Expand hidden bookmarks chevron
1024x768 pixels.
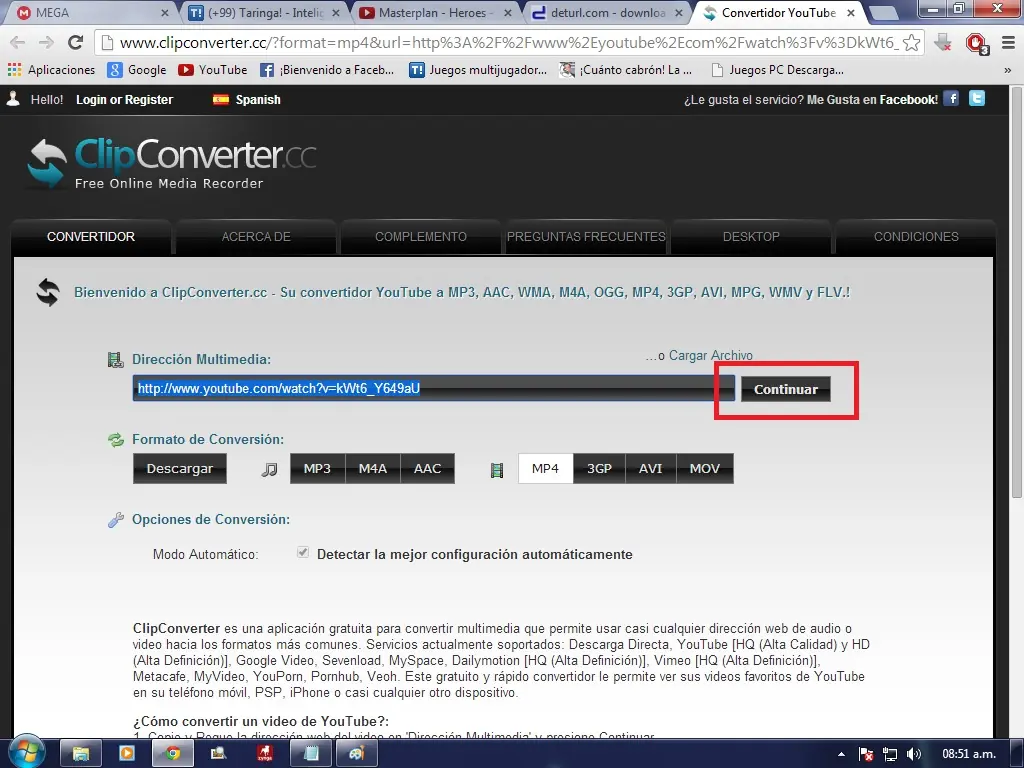(x=1008, y=70)
